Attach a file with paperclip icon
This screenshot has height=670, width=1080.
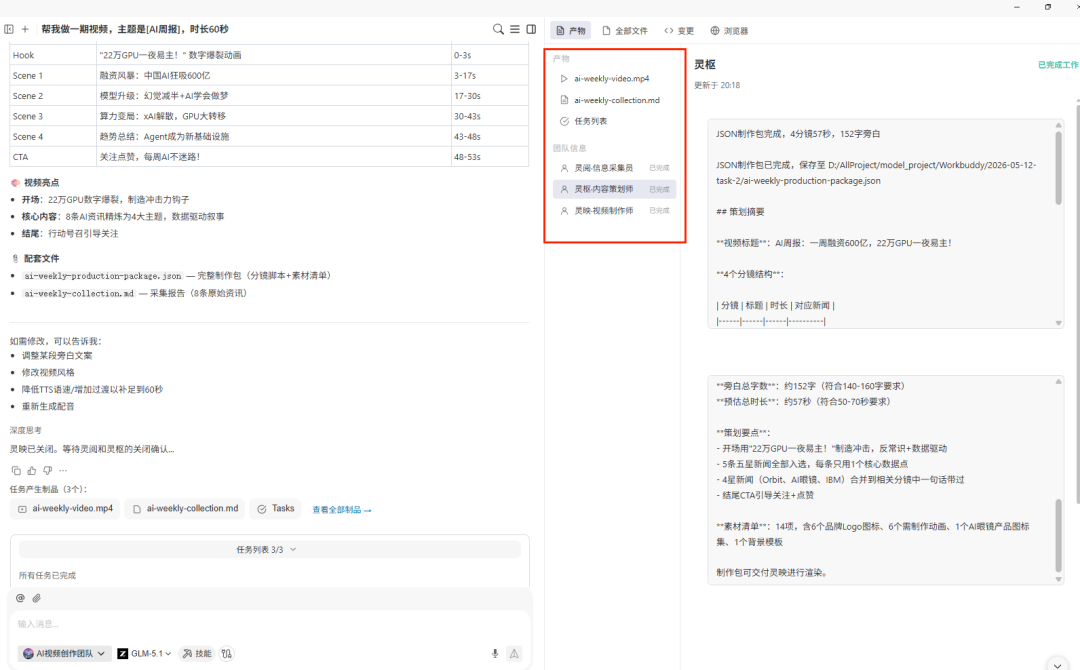[37, 598]
